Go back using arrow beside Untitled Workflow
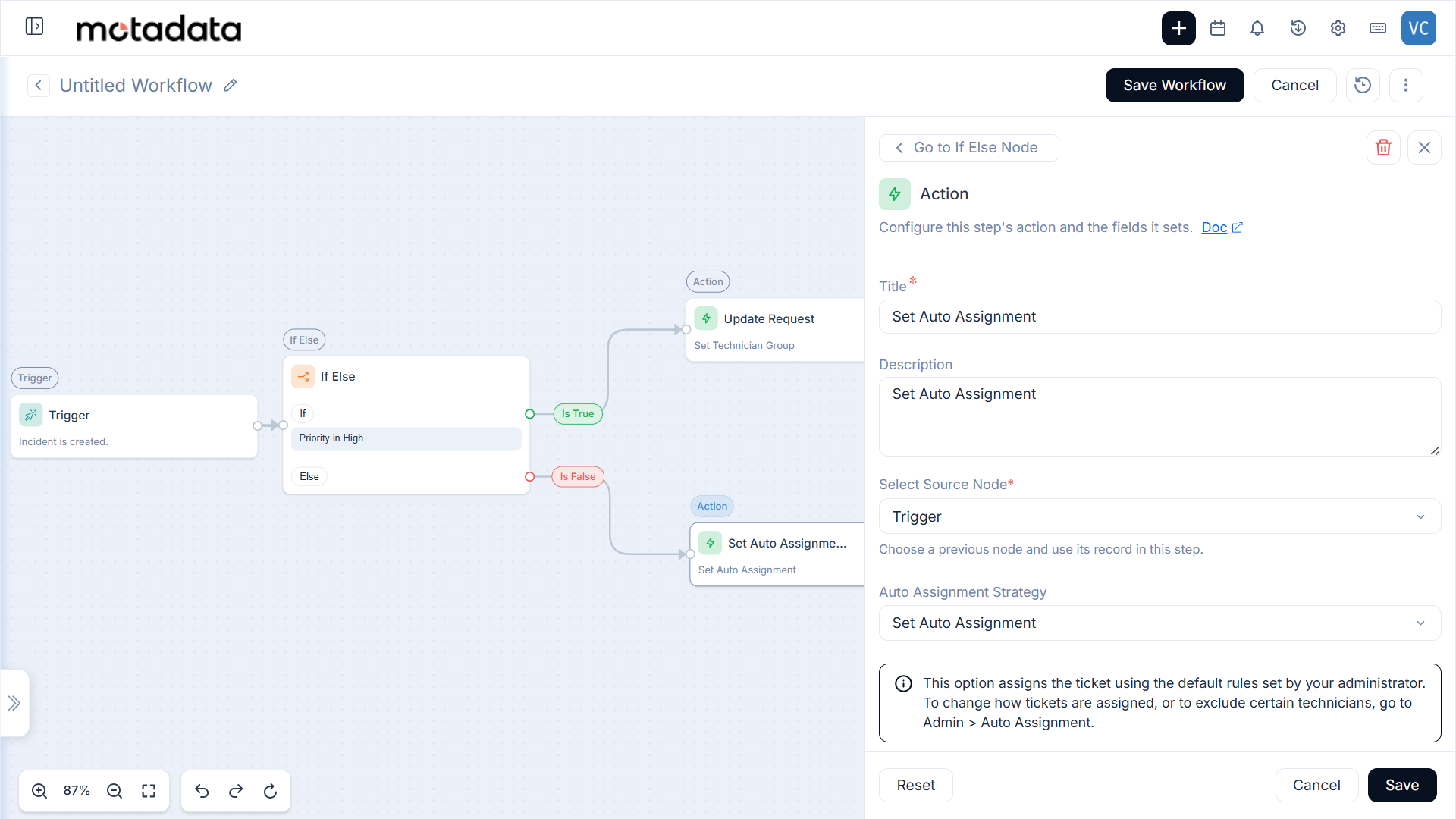 tap(39, 85)
